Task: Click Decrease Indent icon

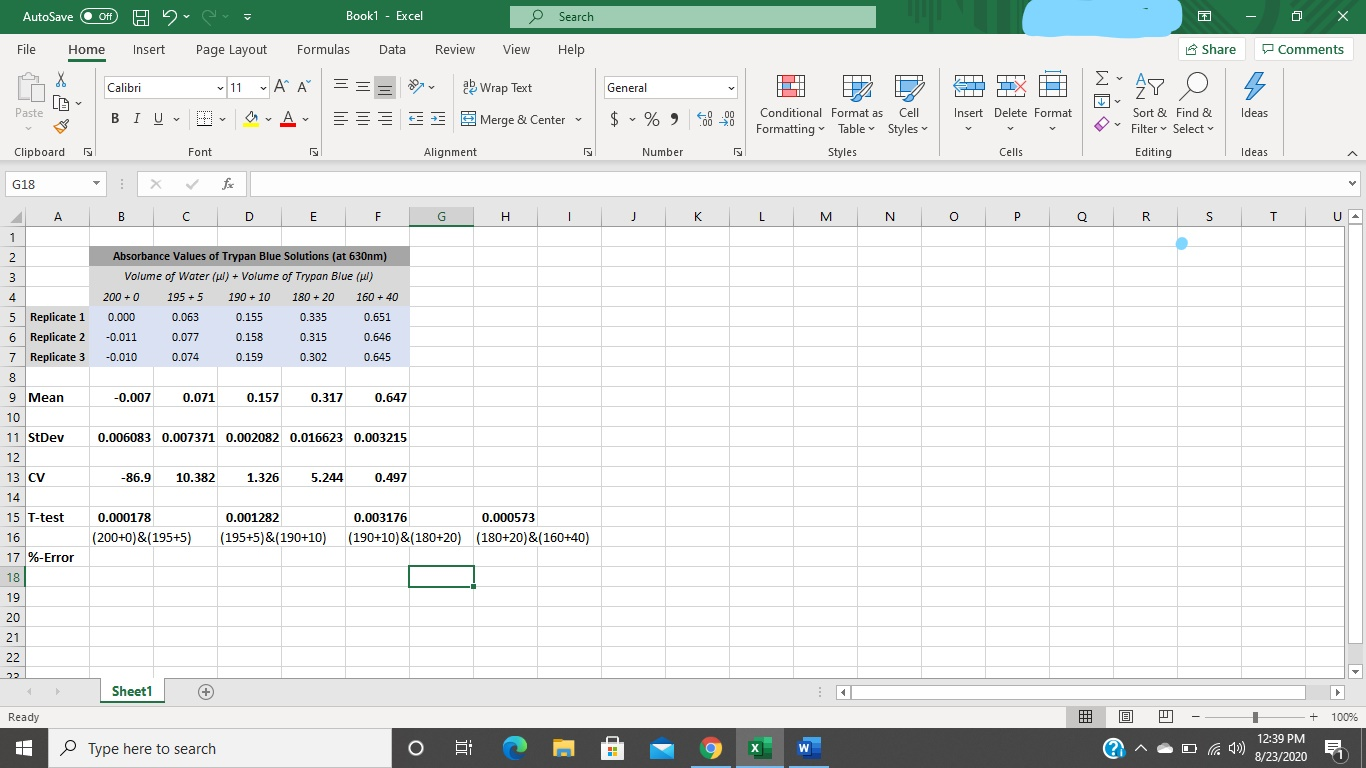Action: [415, 119]
